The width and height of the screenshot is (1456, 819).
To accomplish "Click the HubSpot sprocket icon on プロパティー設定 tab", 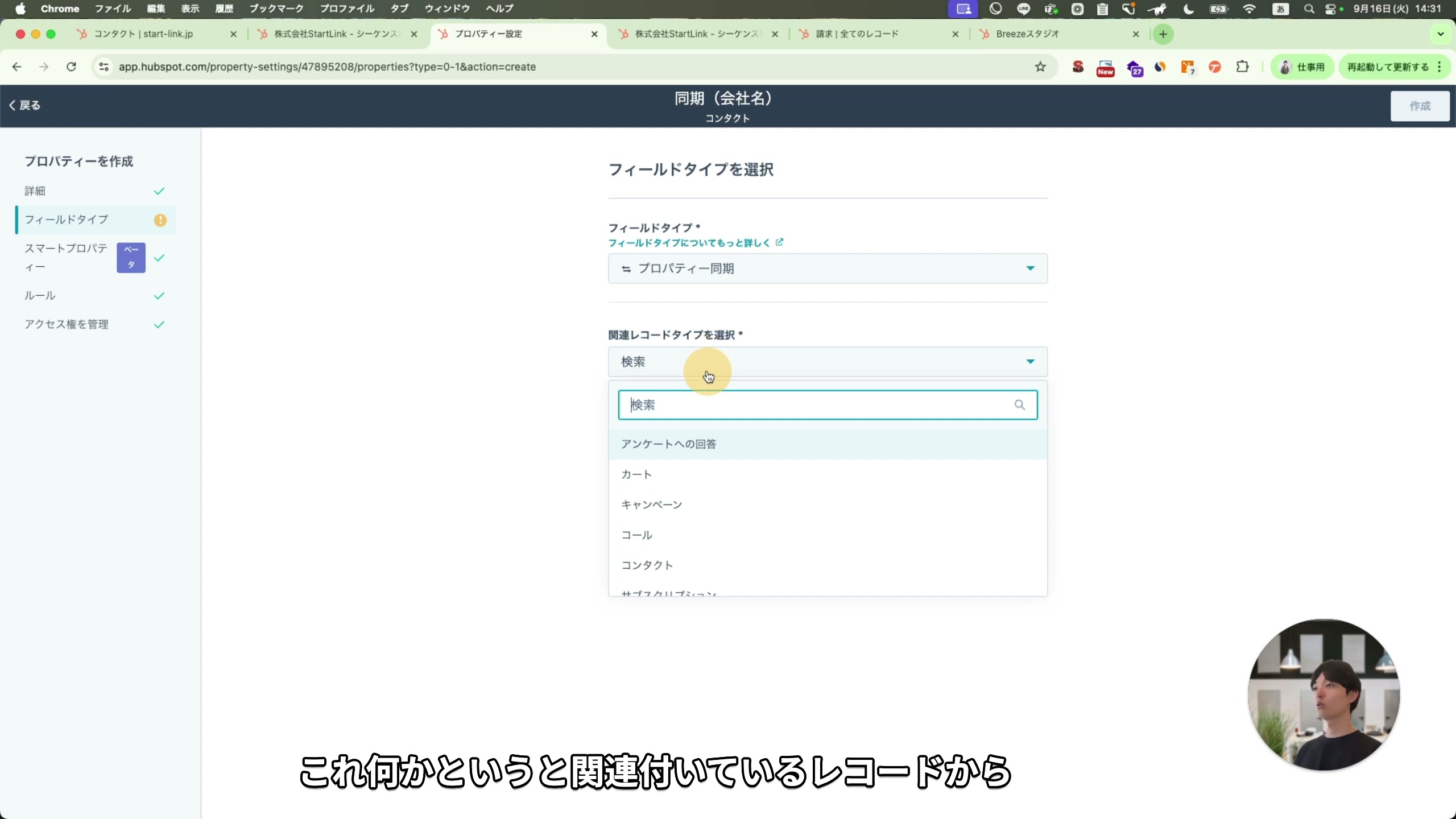I will pyautogui.click(x=444, y=34).
